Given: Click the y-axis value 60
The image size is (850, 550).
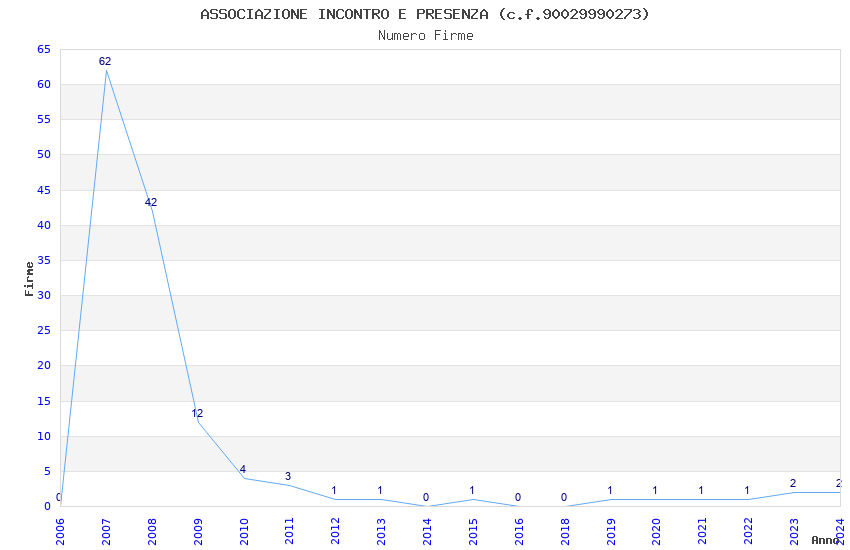Looking at the screenshot, I should (x=44, y=84).
